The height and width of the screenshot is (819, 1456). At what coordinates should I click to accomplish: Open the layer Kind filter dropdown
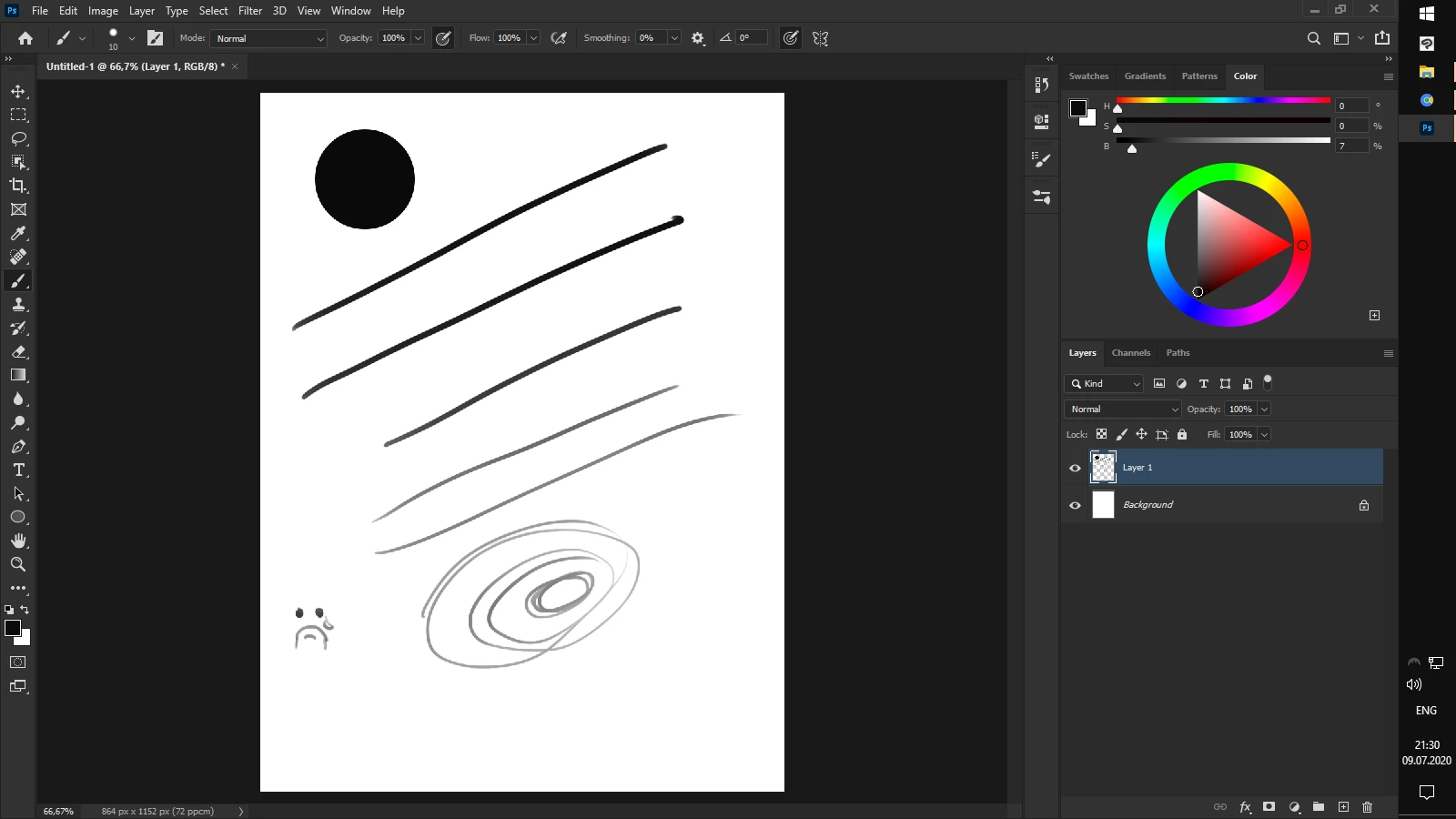[x=1105, y=384]
